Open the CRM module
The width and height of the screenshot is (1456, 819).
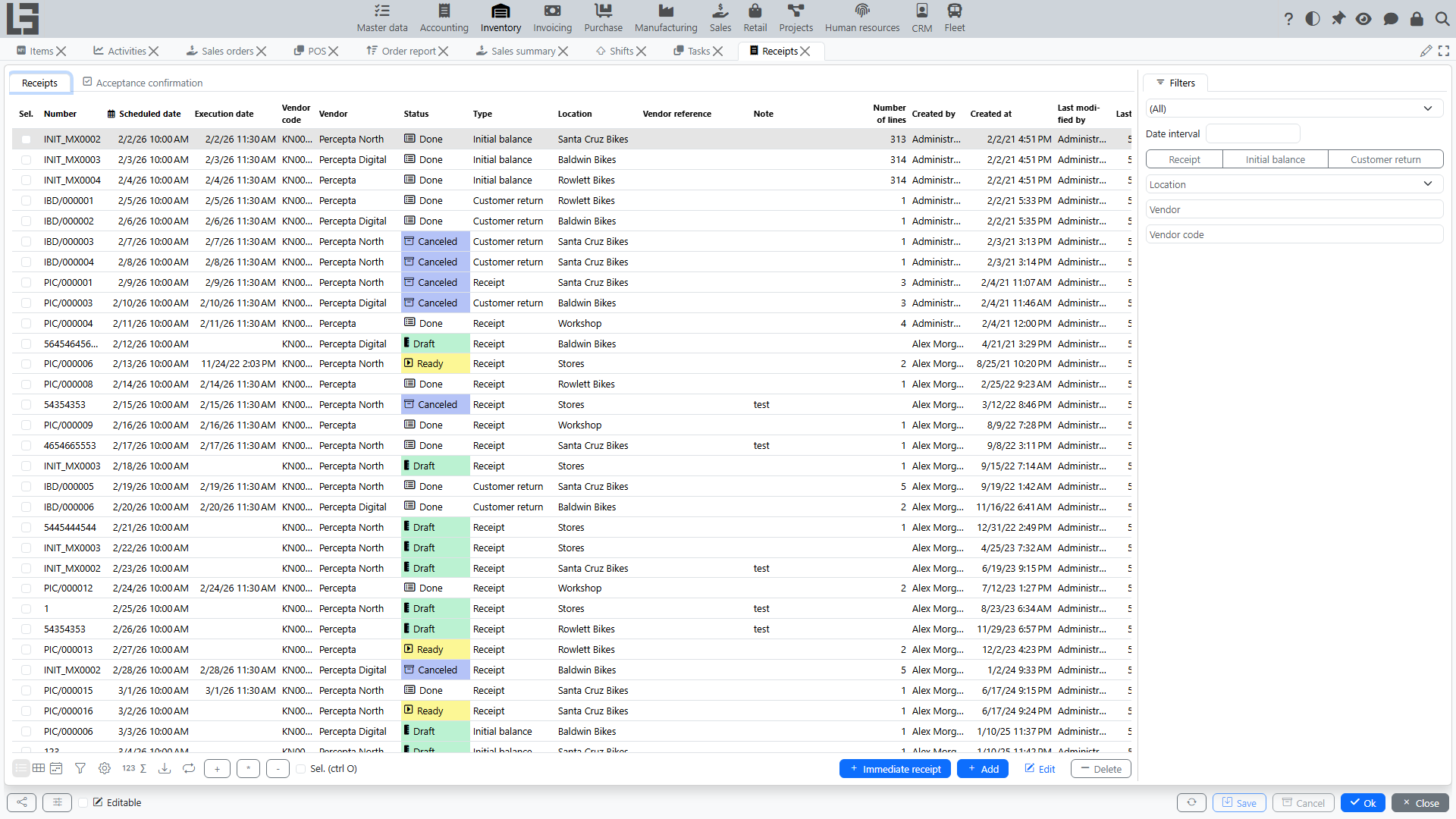[x=922, y=18]
